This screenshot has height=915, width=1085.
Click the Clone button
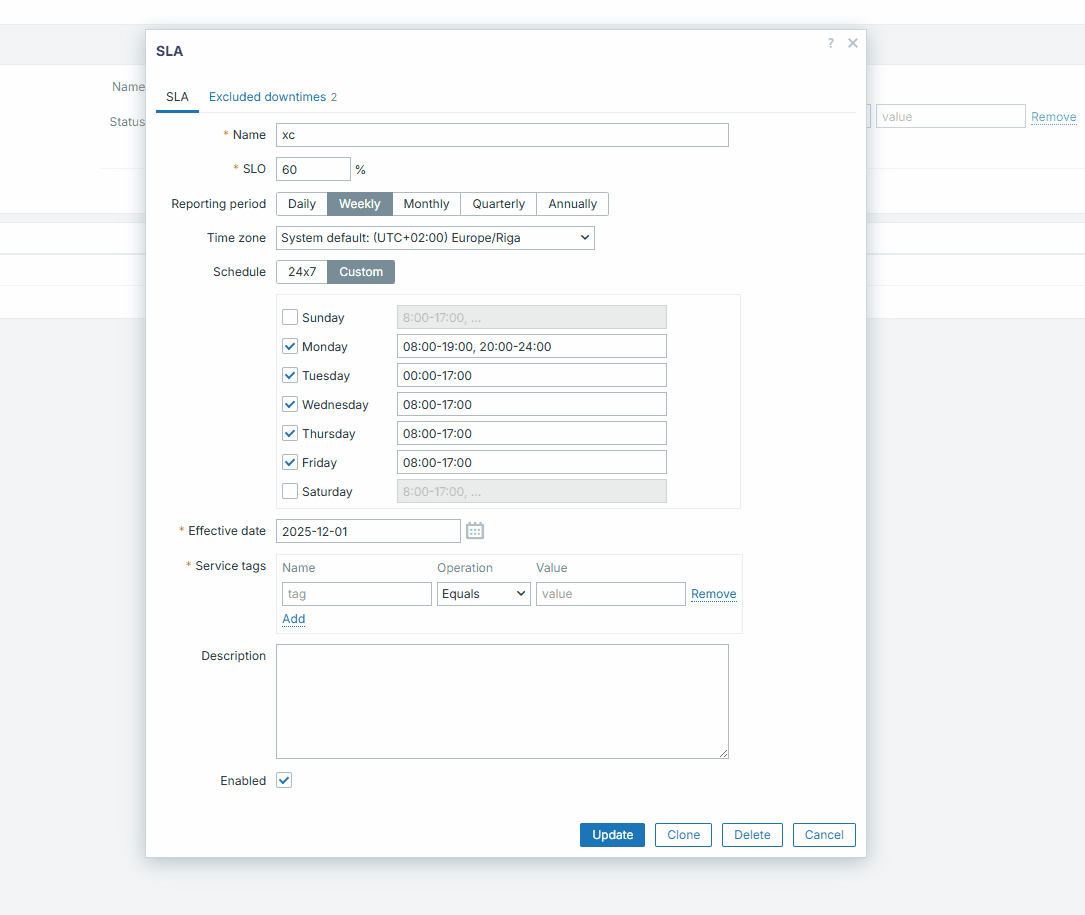click(683, 835)
